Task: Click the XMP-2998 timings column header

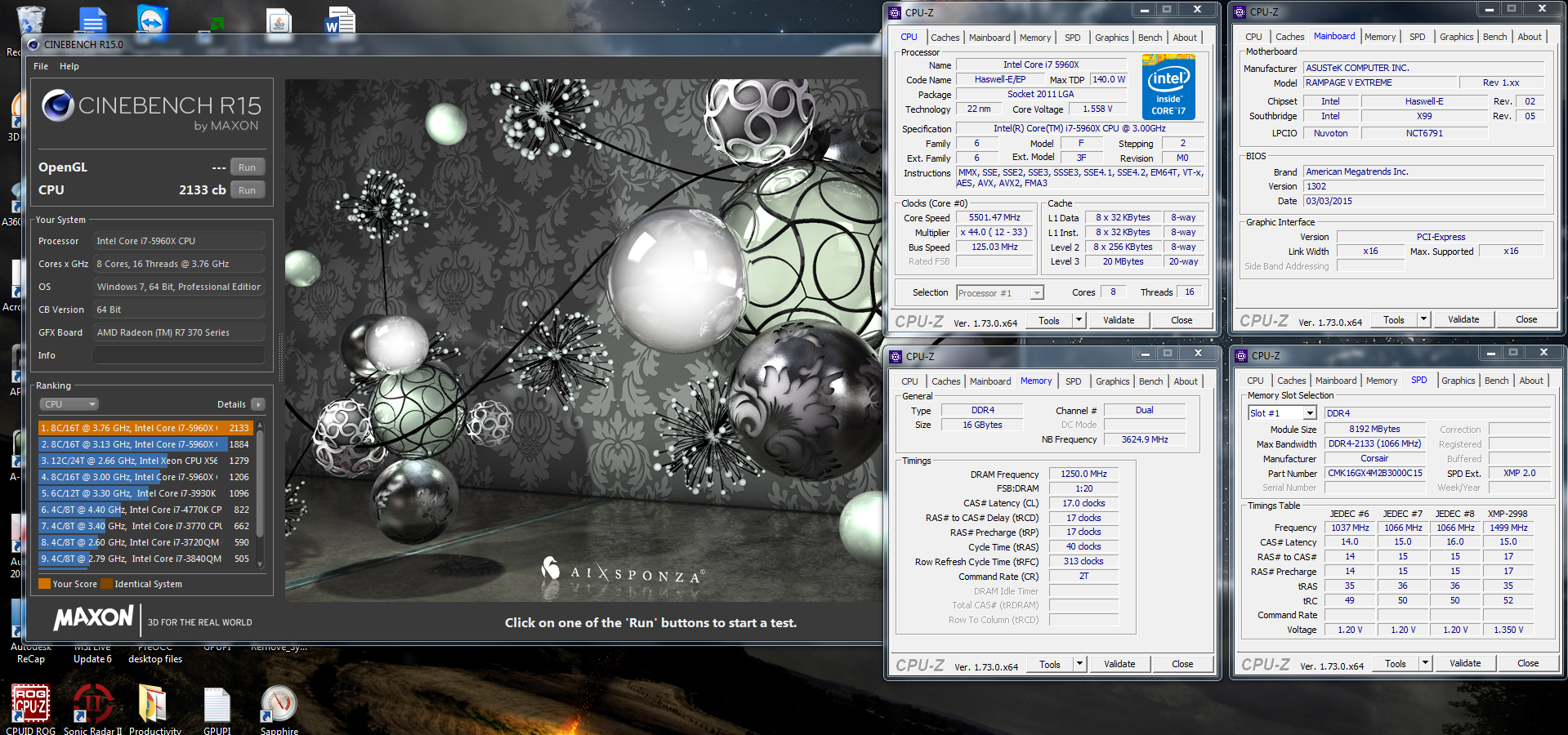Action: coord(1508,514)
